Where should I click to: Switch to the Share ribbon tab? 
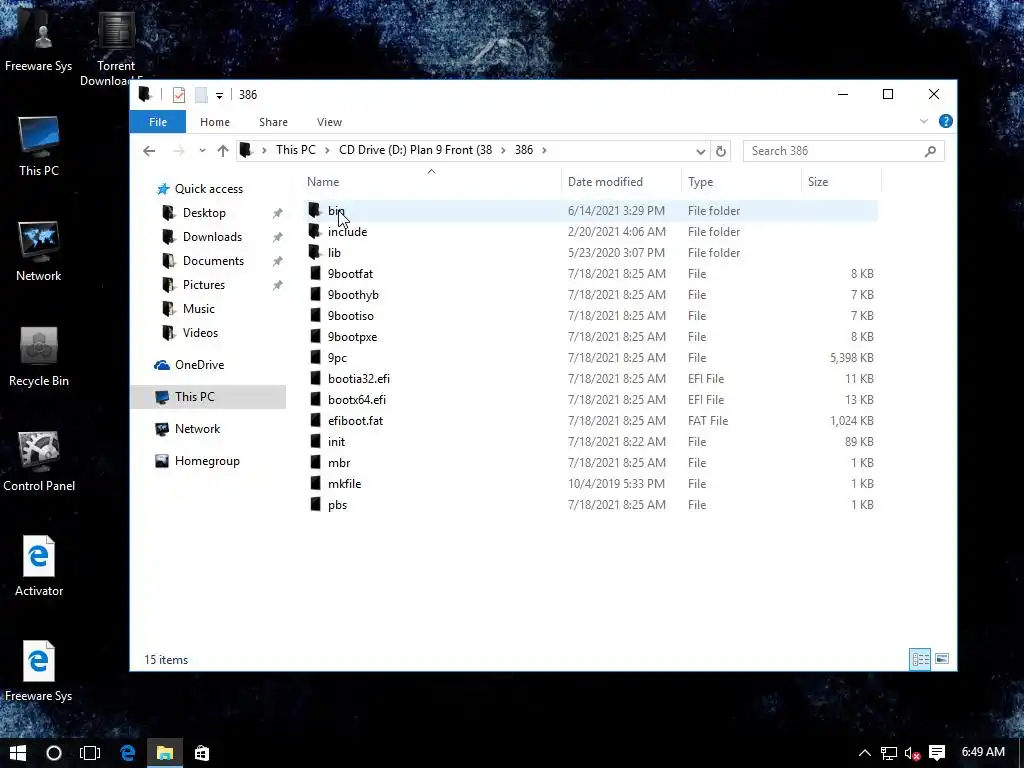pos(273,122)
